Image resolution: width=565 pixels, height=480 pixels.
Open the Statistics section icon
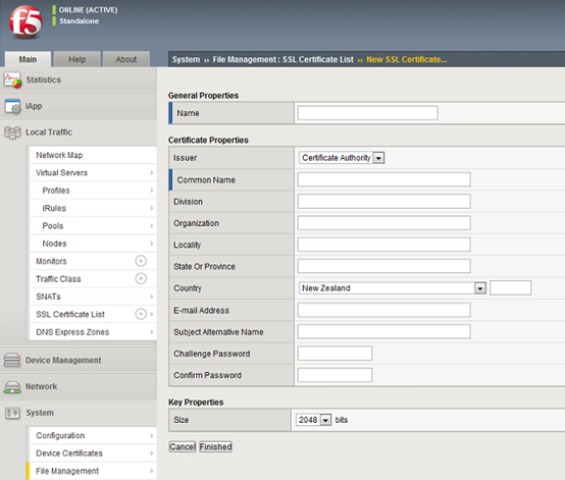[x=12, y=80]
